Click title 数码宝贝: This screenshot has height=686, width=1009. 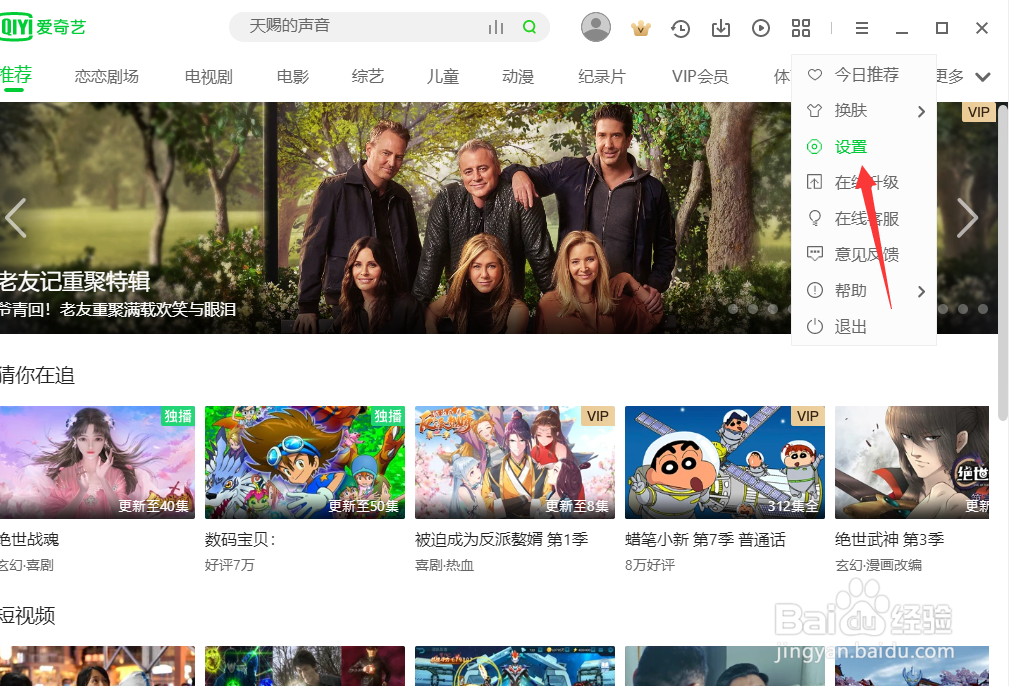240,539
